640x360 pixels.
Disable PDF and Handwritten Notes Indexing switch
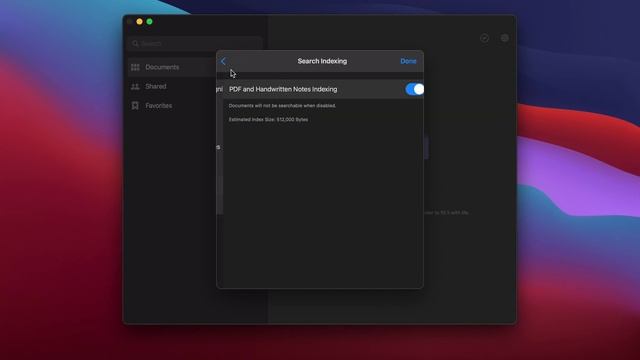[x=415, y=89]
